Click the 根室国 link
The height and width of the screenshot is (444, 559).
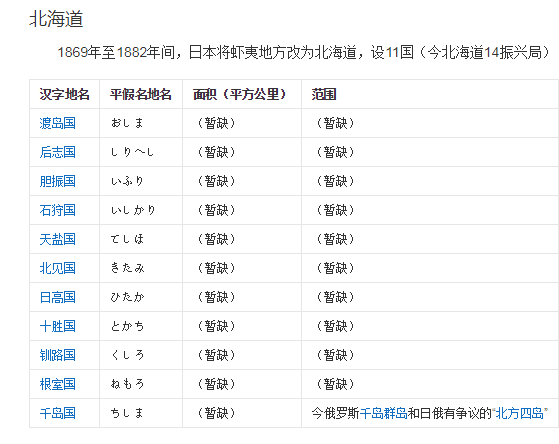click(x=57, y=384)
